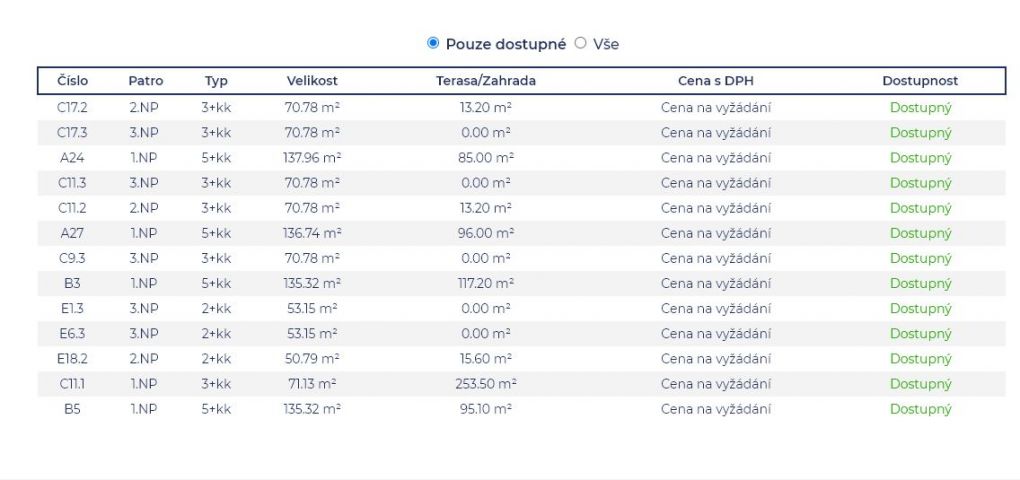Click the 'Dostupnost' column header
Viewport: 1020px width, 480px height.
(920, 81)
